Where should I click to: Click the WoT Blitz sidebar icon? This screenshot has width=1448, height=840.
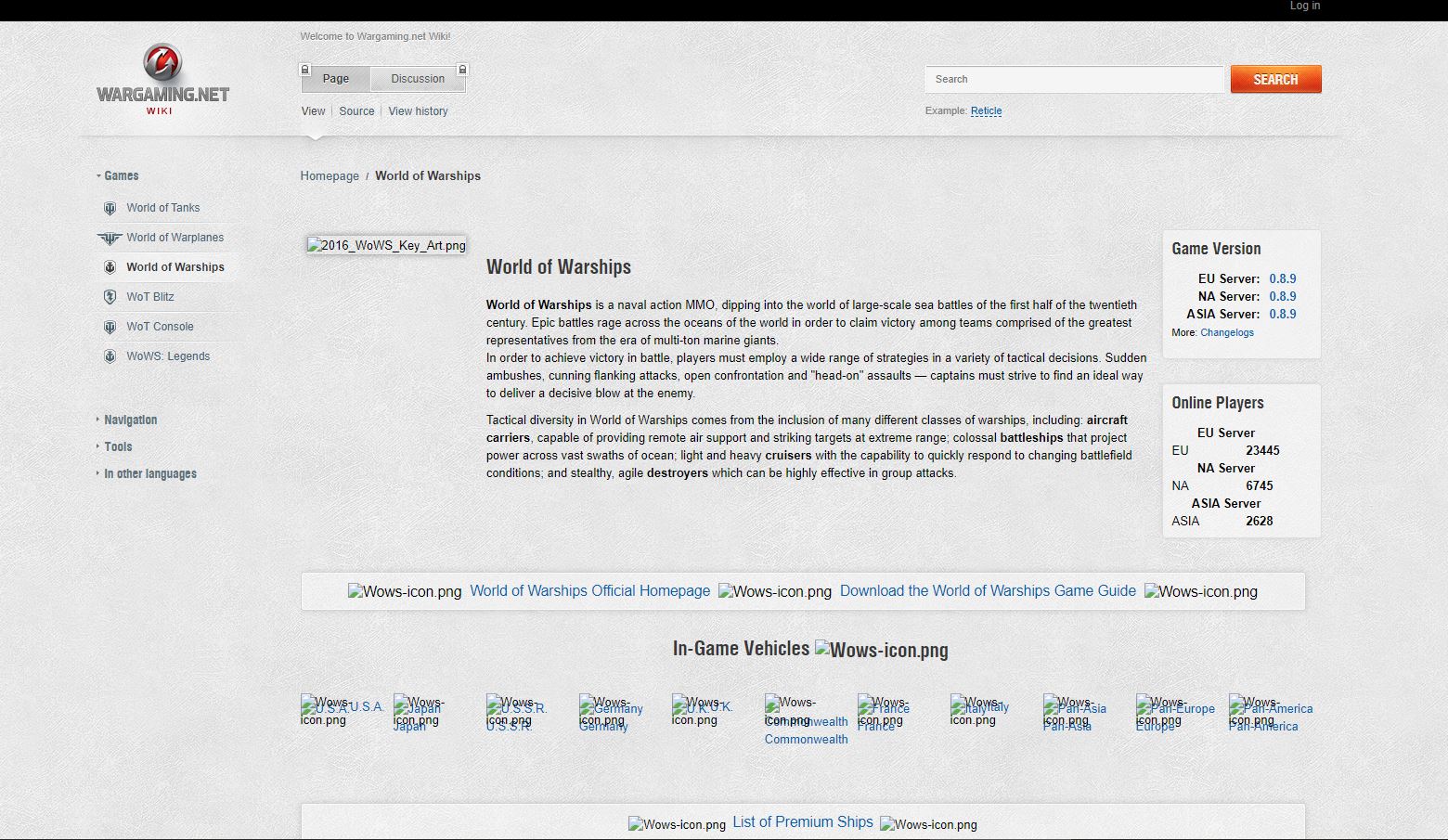pyautogui.click(x=110, y=297)
